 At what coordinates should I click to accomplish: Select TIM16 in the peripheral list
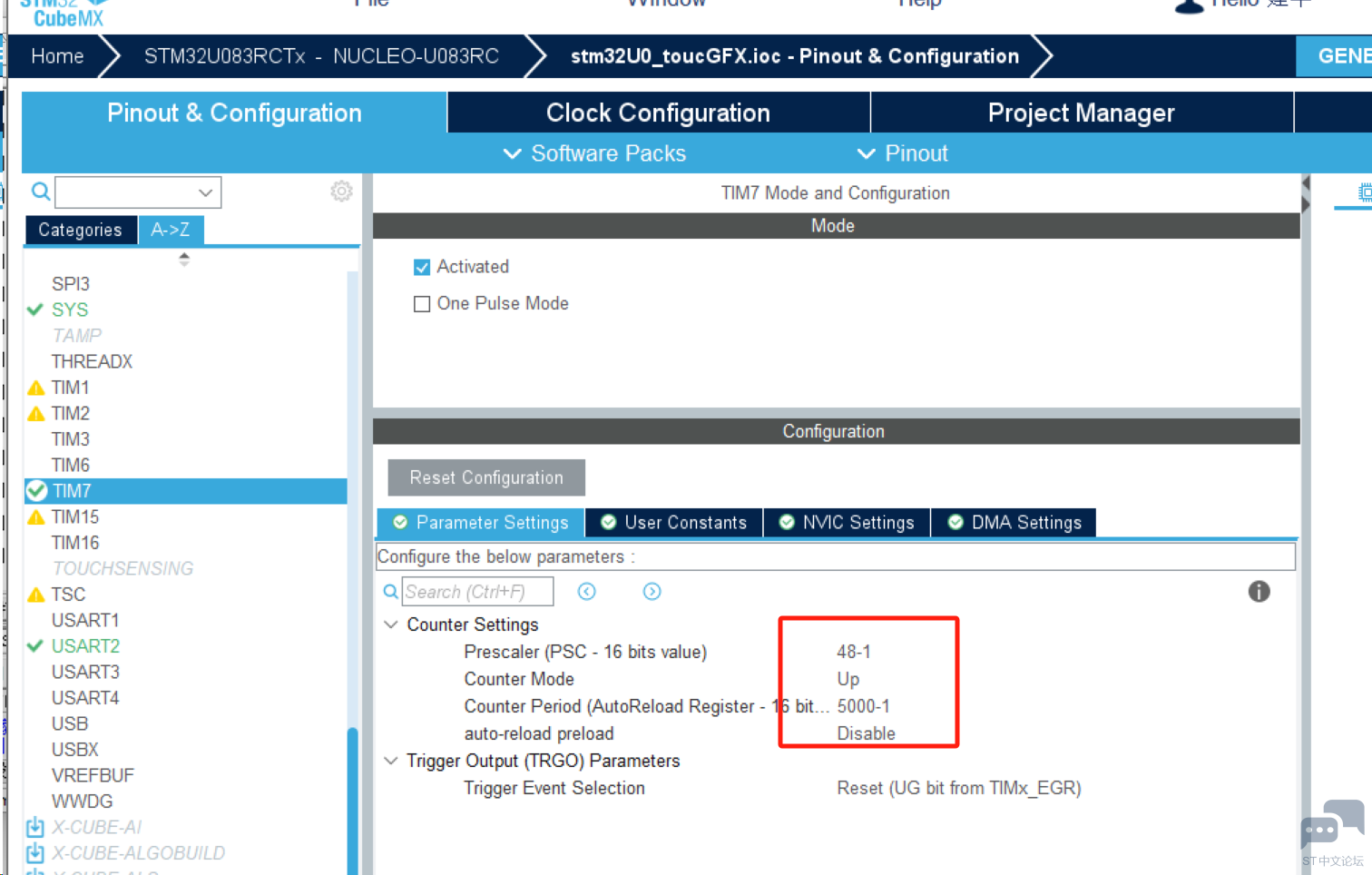(x=75, y=543)
